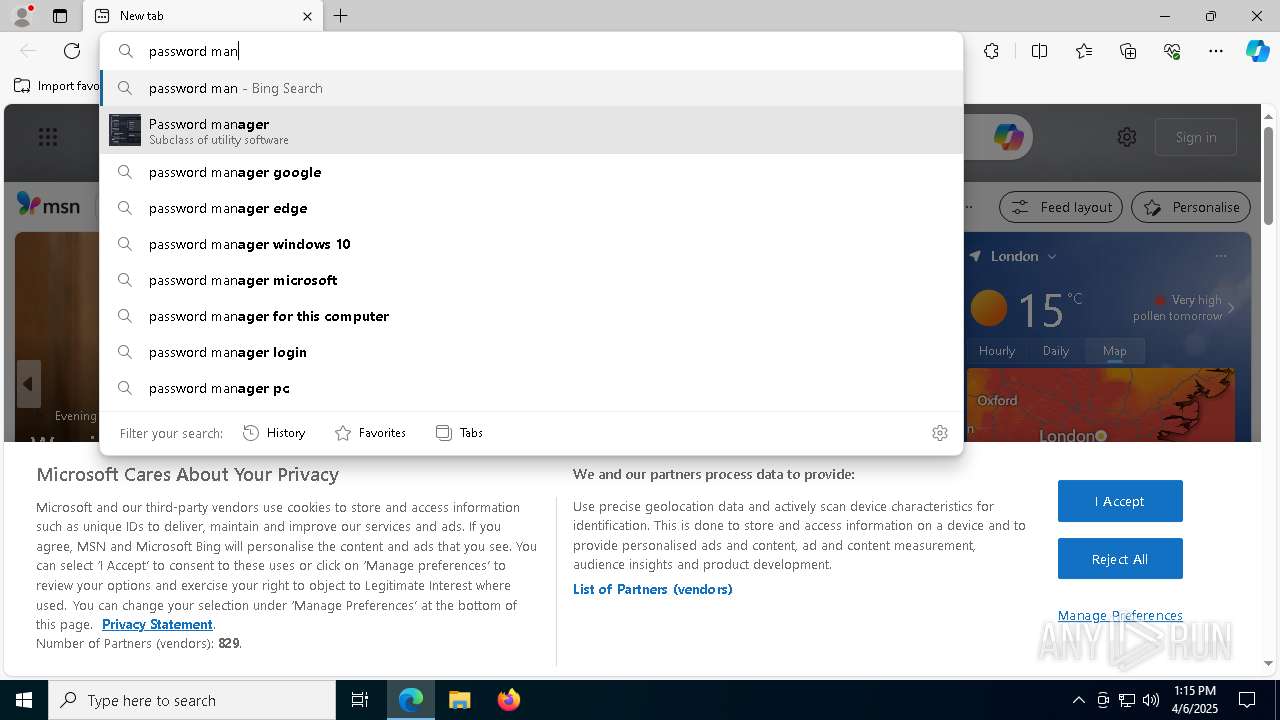The width and height of the screenshot is (1280, 720).
Task: Click Import favorites bookmark bar item
Action: (x=57, y=86)
